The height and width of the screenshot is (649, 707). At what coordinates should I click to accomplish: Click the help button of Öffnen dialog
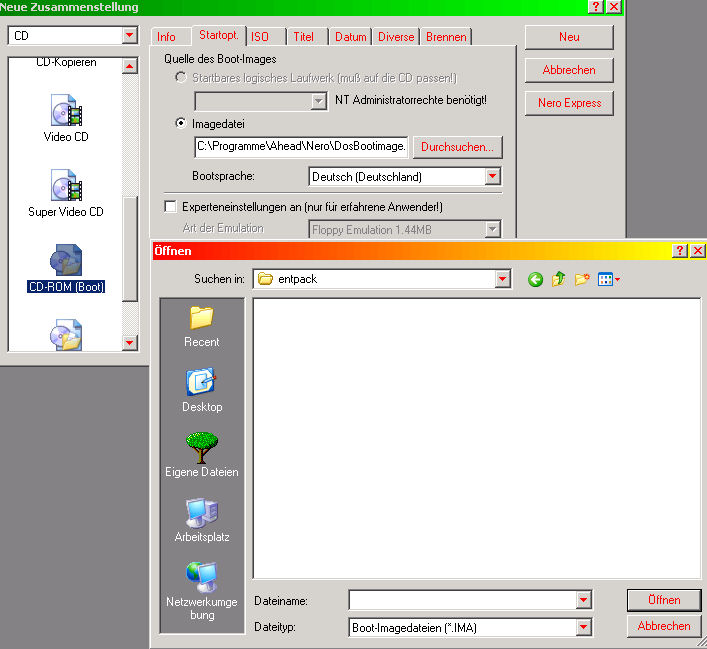pos(679,250)
